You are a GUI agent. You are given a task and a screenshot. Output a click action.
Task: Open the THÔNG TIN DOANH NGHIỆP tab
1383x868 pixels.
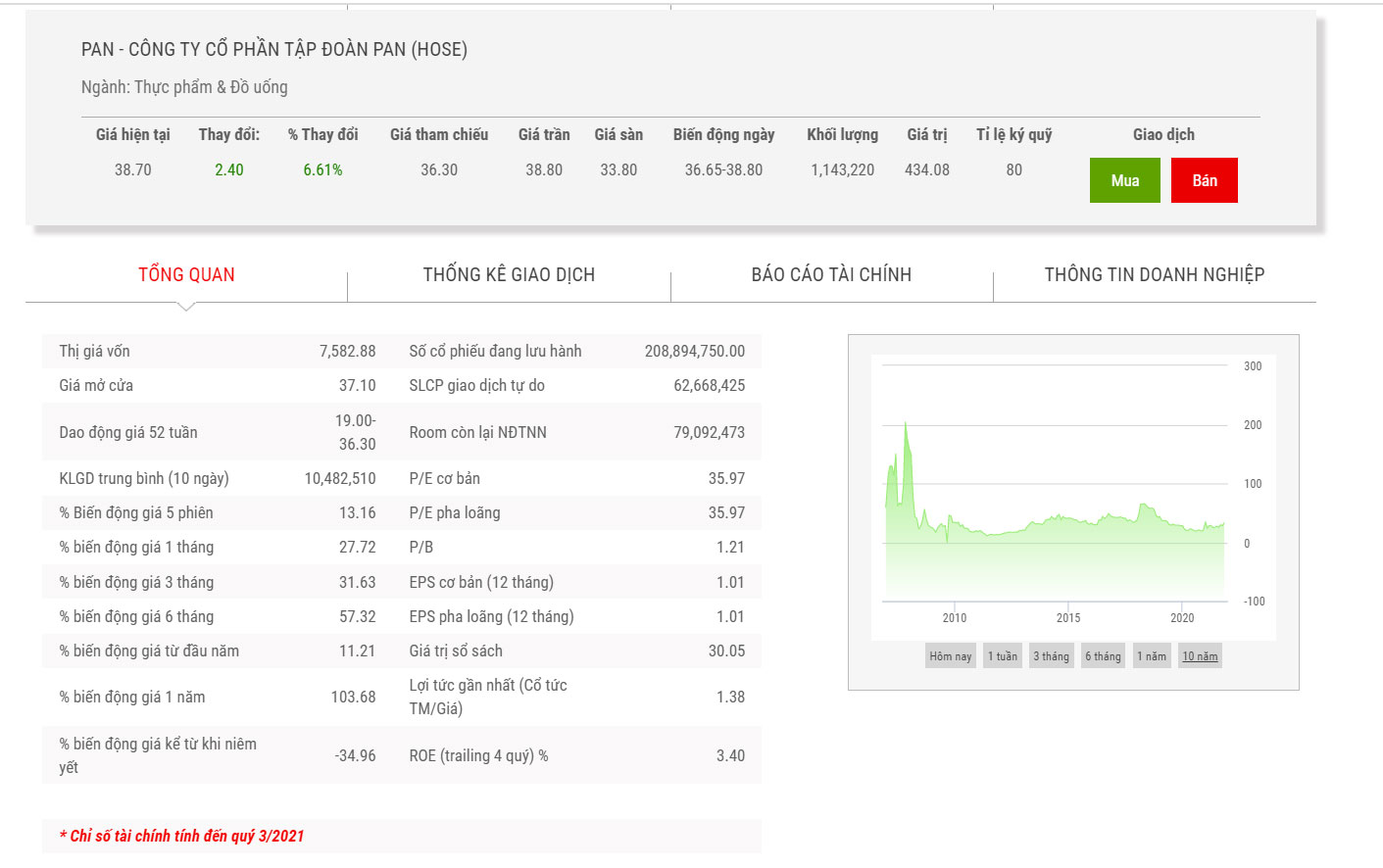[x=1154, y=275]
